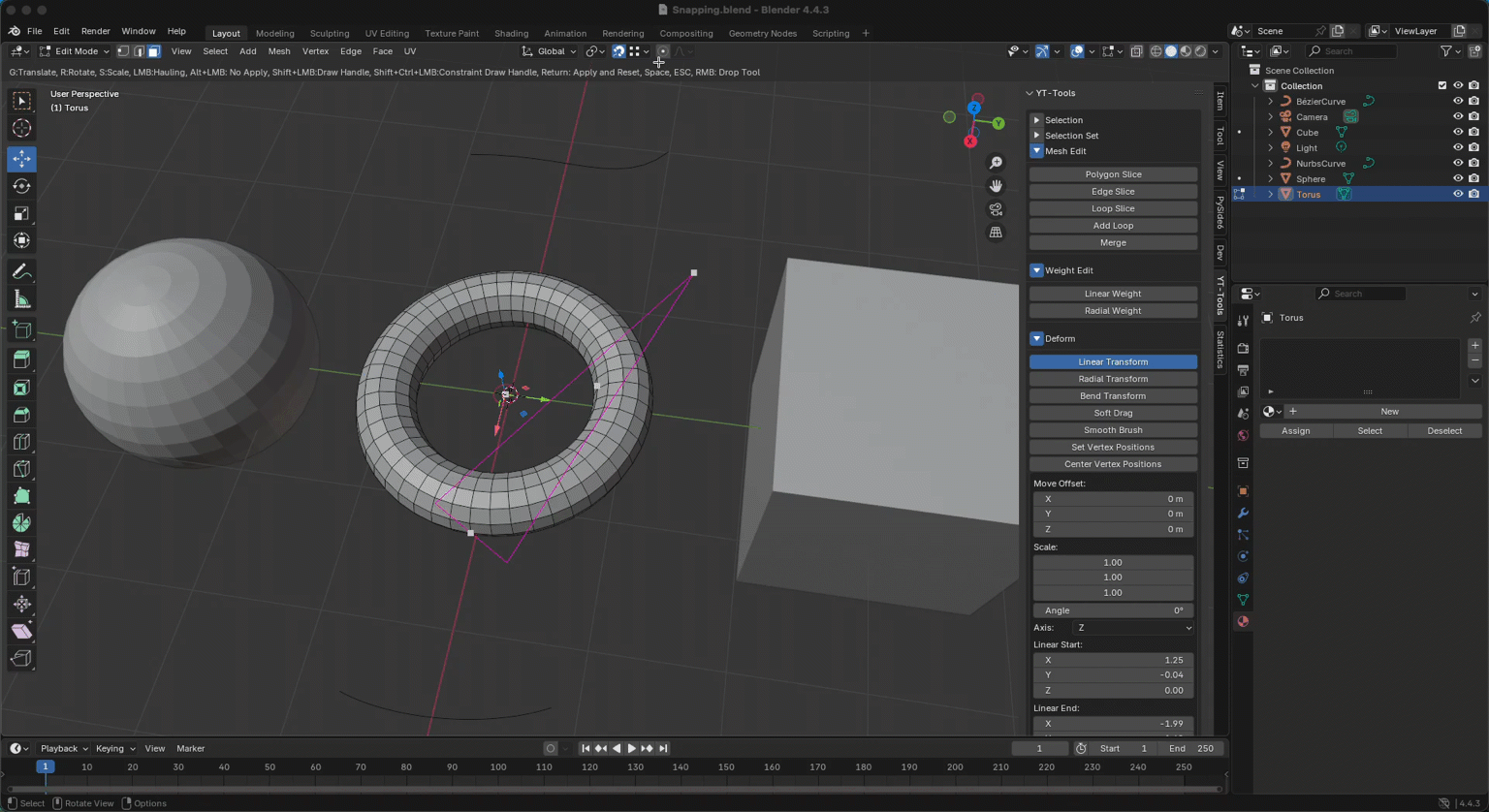Hide Cube object via eye icon

coord(1457,132)
